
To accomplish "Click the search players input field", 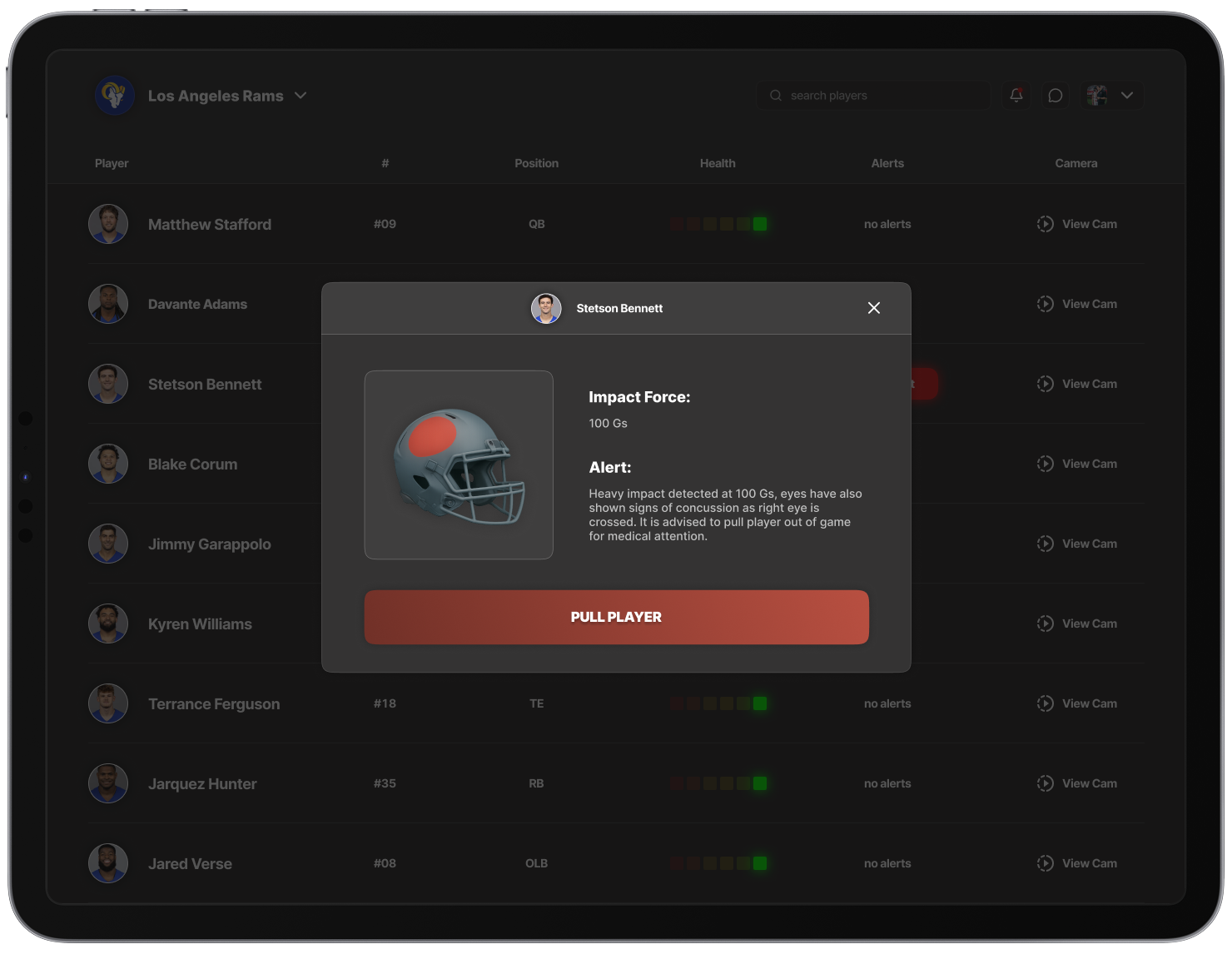I will click(x=882, y=96).
